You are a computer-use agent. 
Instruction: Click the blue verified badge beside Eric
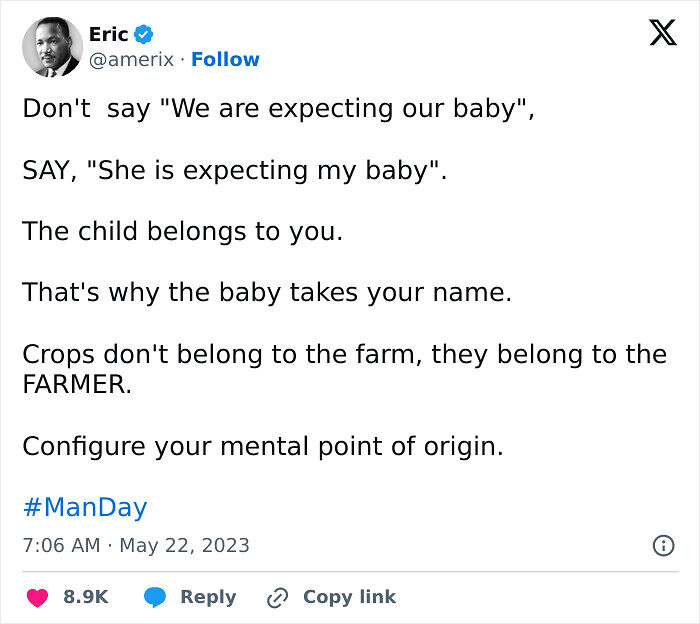pyautogui.click(x=144, y=35)
